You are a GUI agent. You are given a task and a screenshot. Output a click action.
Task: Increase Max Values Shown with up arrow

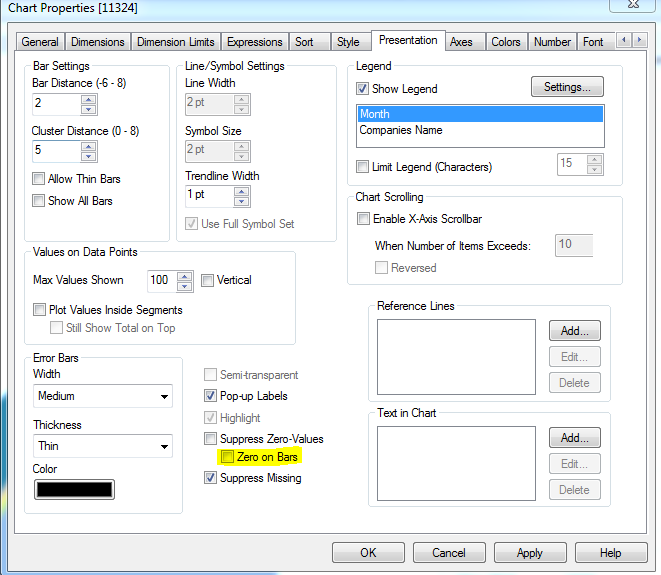tap(185, 277)
